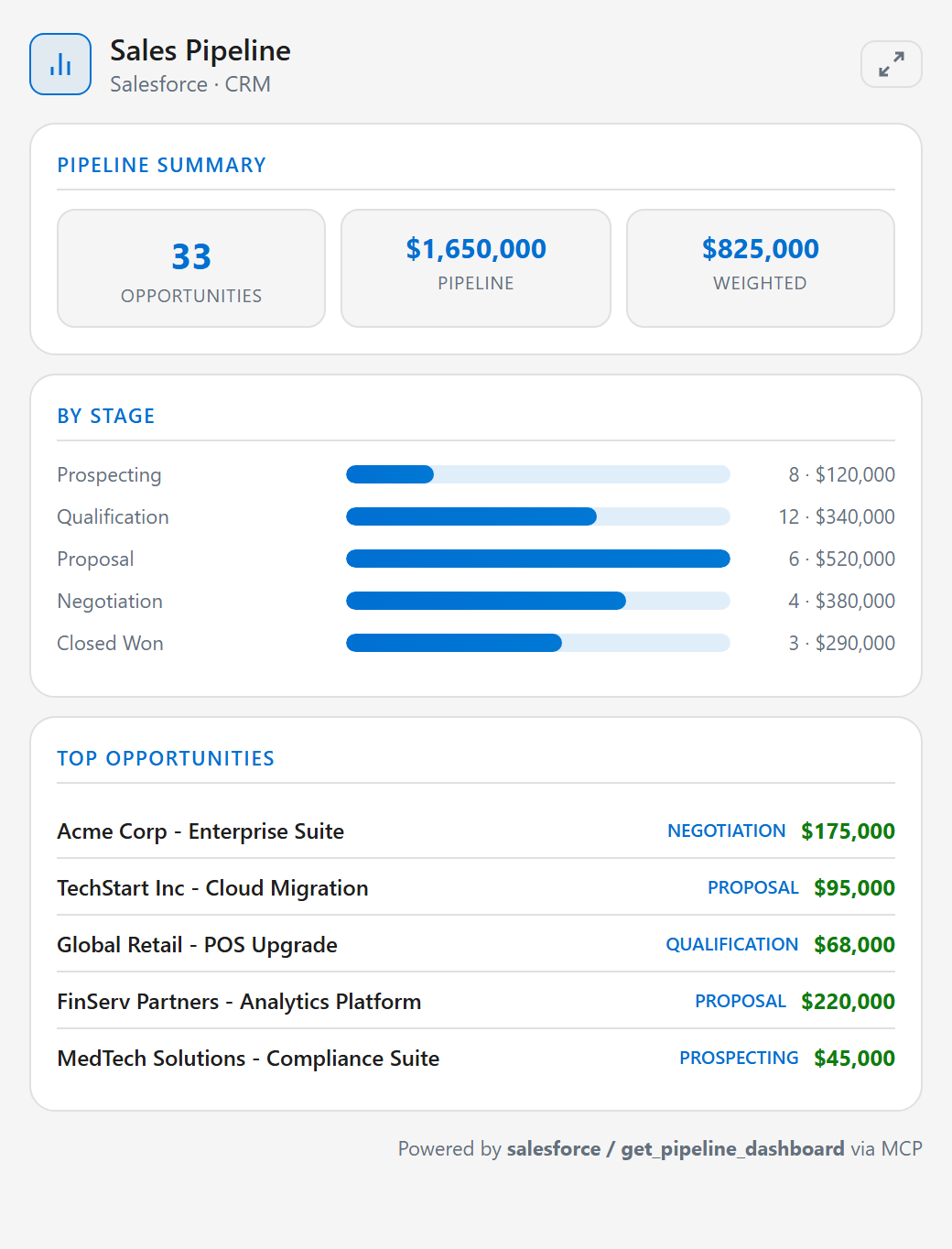Screen dimensions: 952x1249
Task: Click the '8 · $120,000' value
Action: (x=842, y=474)
